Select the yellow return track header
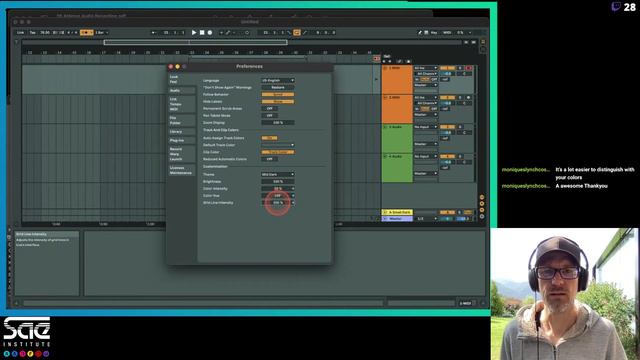640x360 pixels. 397,212
